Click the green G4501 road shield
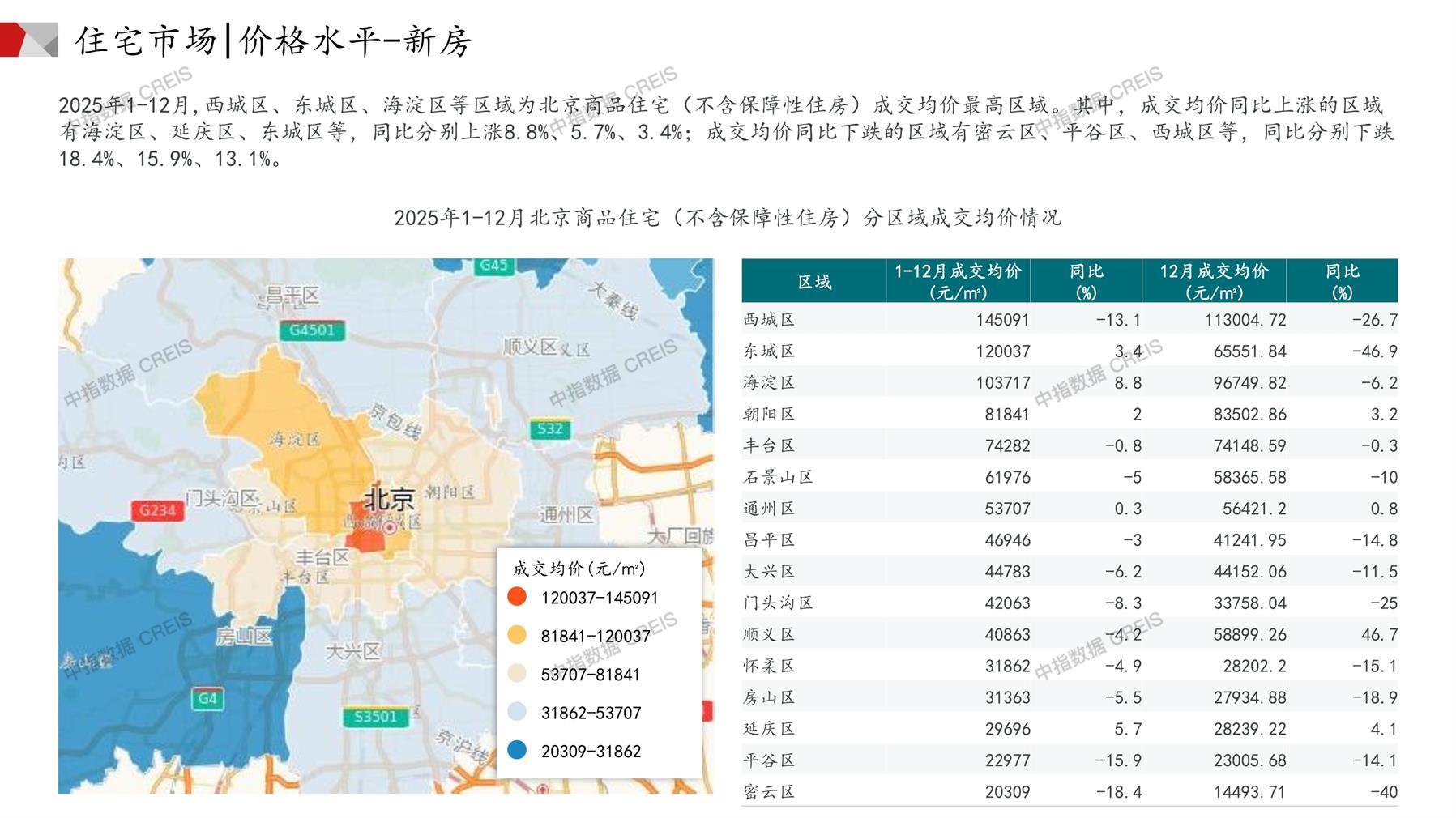Image resolution: width=1456 pixels, height=818 pixels. [312, 330]
